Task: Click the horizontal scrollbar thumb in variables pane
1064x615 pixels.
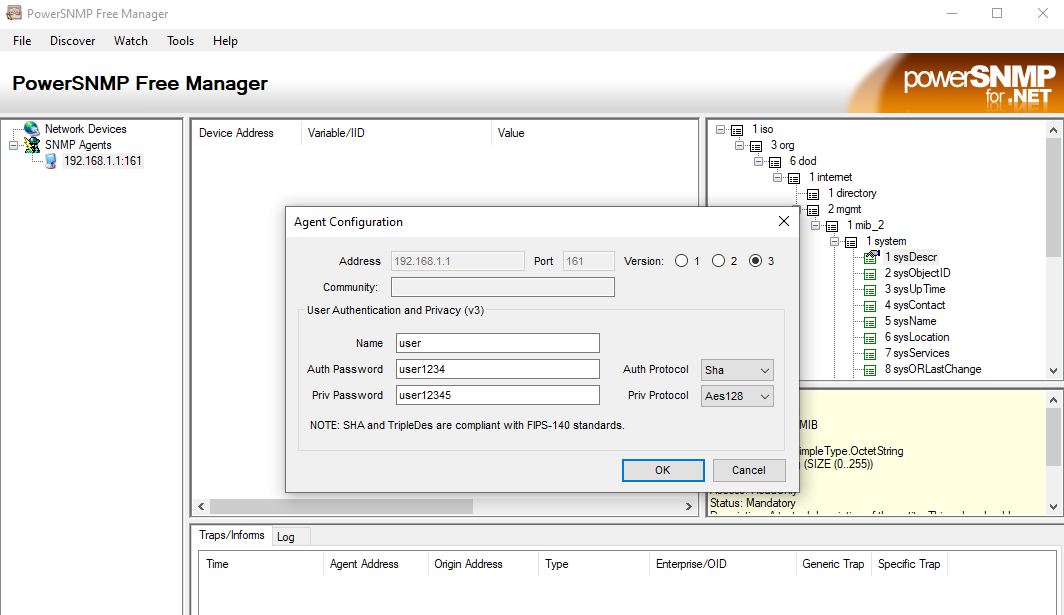Action: coord(341,506)
